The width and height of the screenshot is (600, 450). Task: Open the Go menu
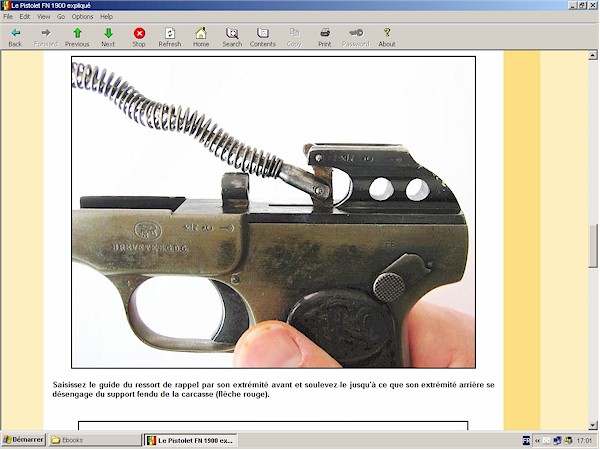pos(61,16)
